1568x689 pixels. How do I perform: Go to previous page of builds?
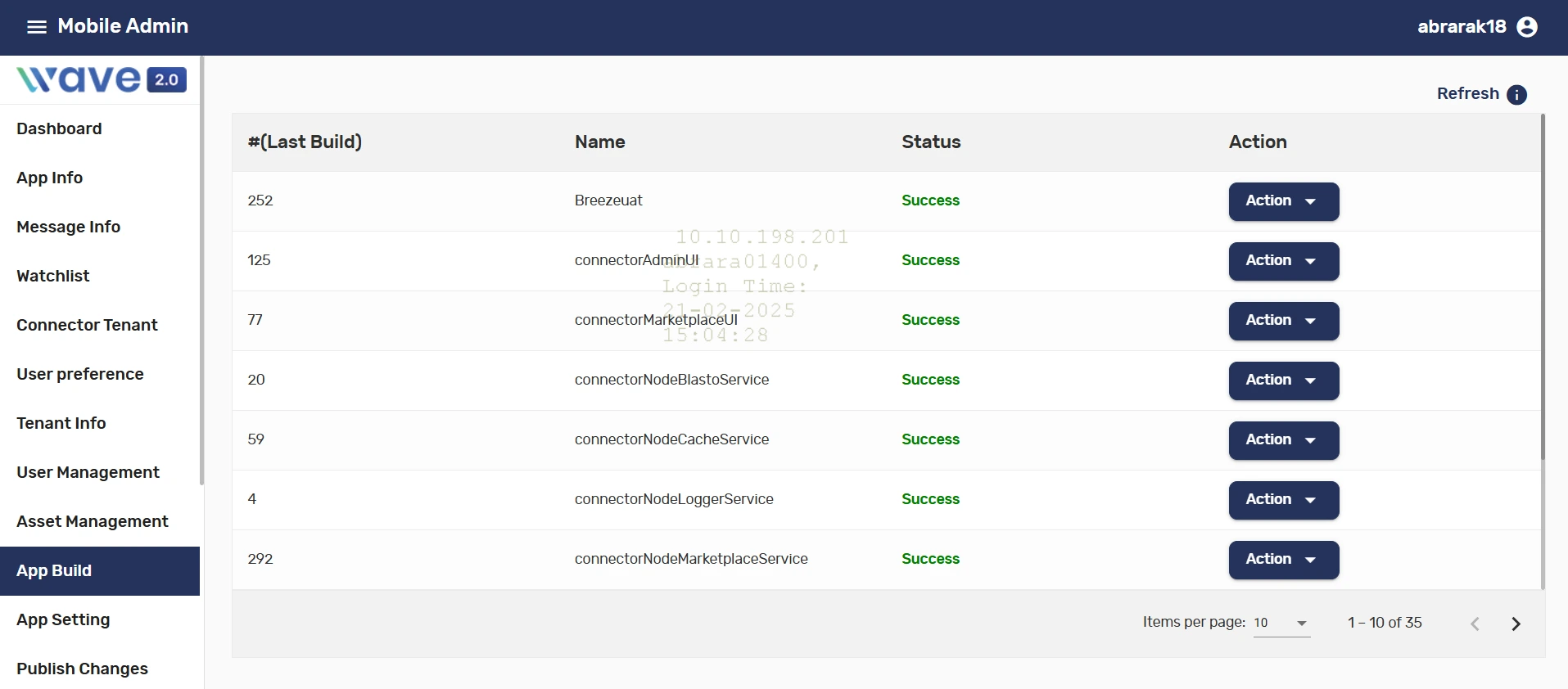coord(1475,624)
